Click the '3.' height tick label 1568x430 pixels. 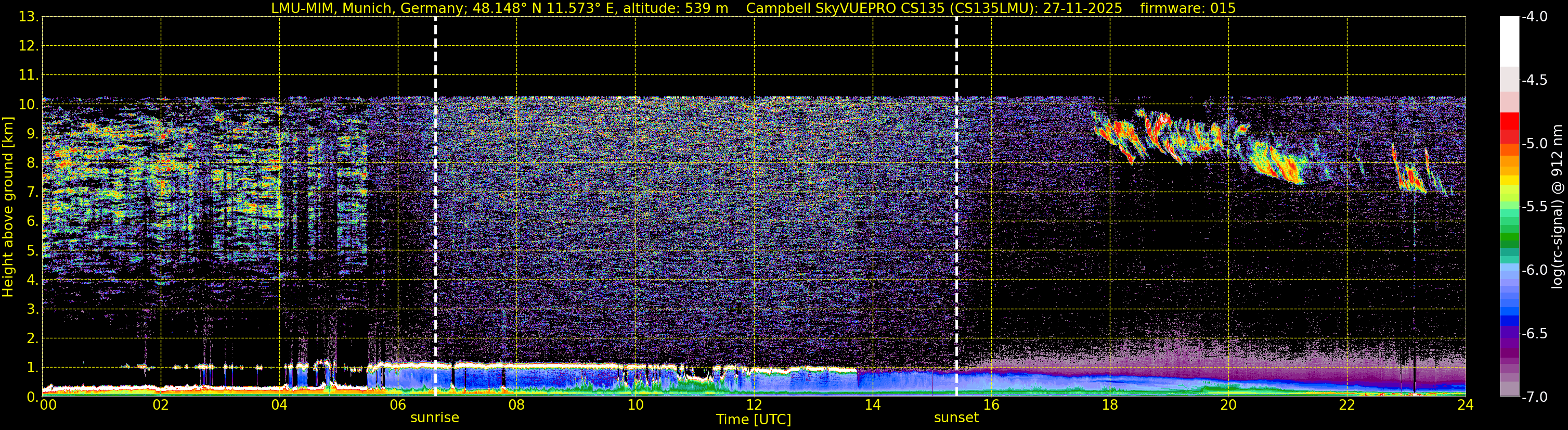tap(32, 309)
